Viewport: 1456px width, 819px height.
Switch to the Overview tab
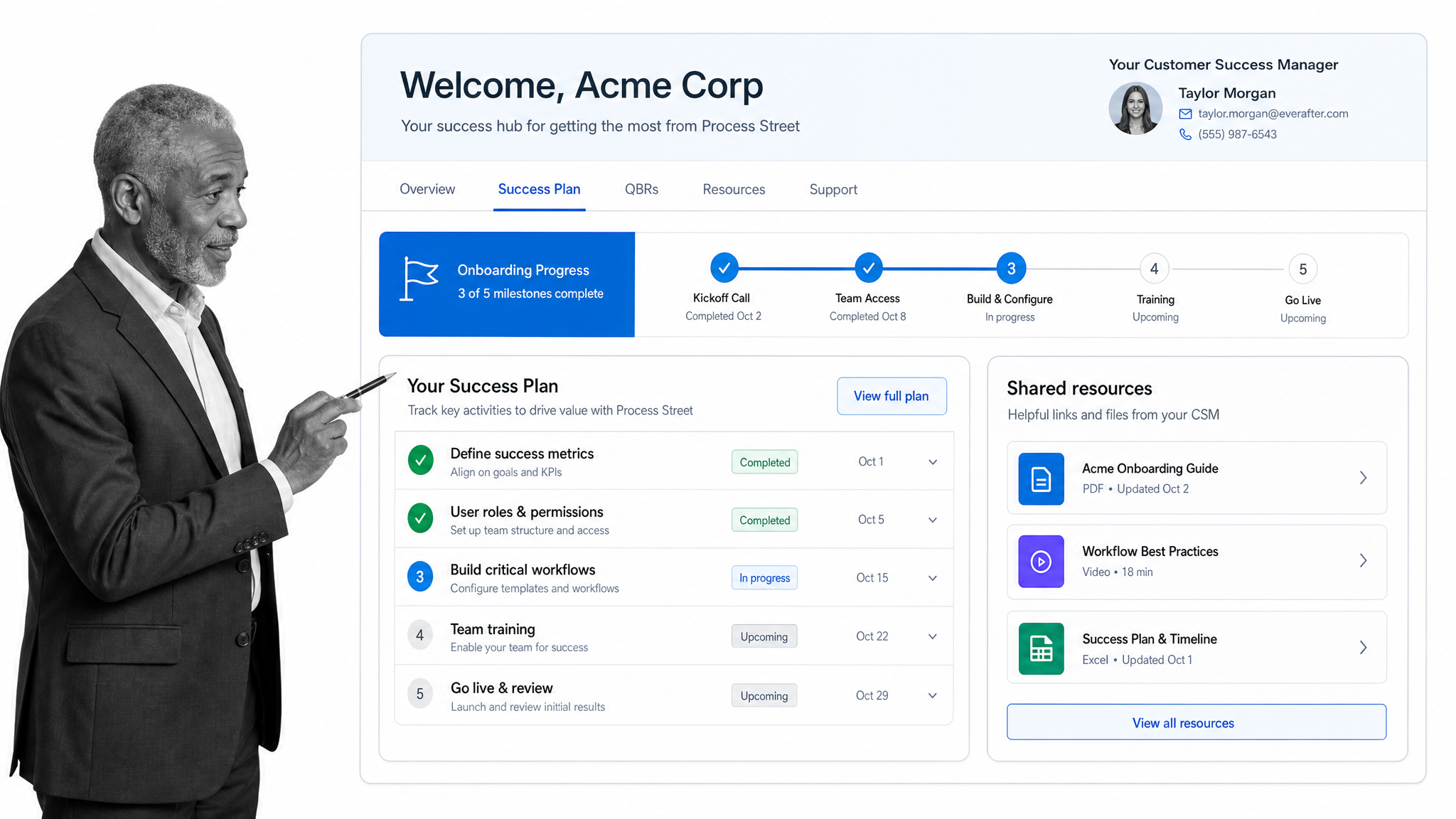pos(427,189)
